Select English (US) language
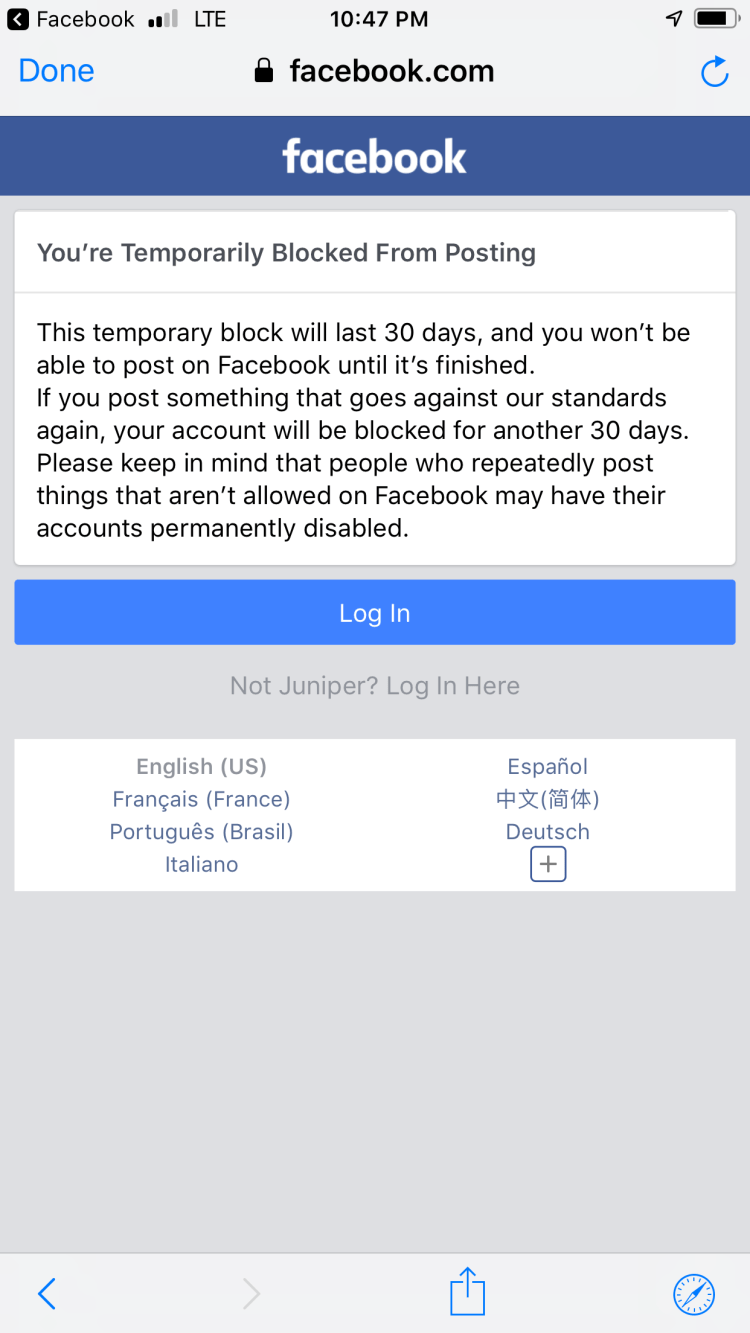 click(202, 767)
